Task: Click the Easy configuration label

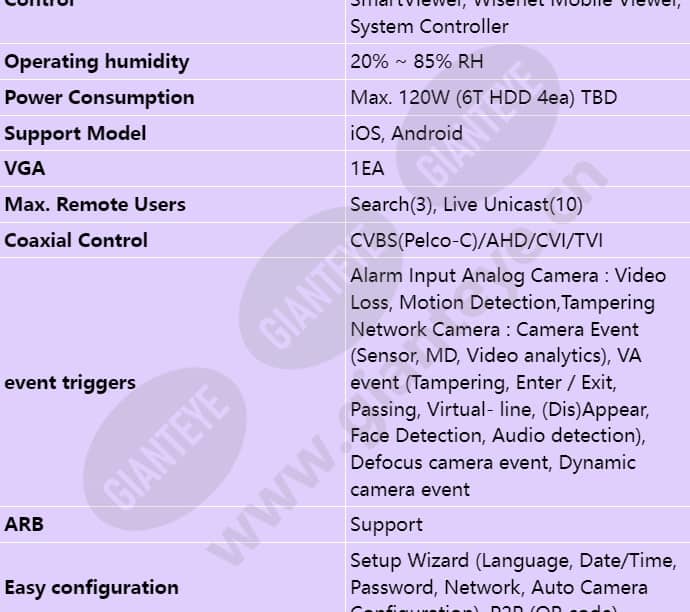Action: [91, 588]
